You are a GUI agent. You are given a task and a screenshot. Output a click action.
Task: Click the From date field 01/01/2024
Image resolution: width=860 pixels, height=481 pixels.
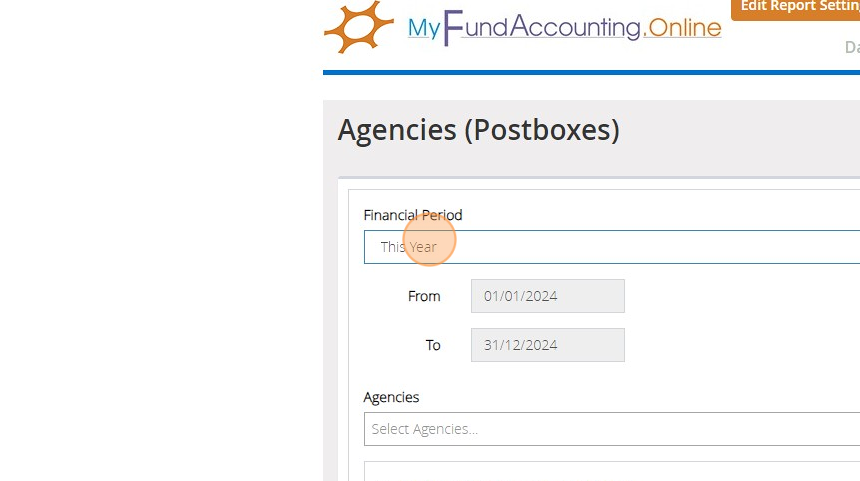click(547, 296)
